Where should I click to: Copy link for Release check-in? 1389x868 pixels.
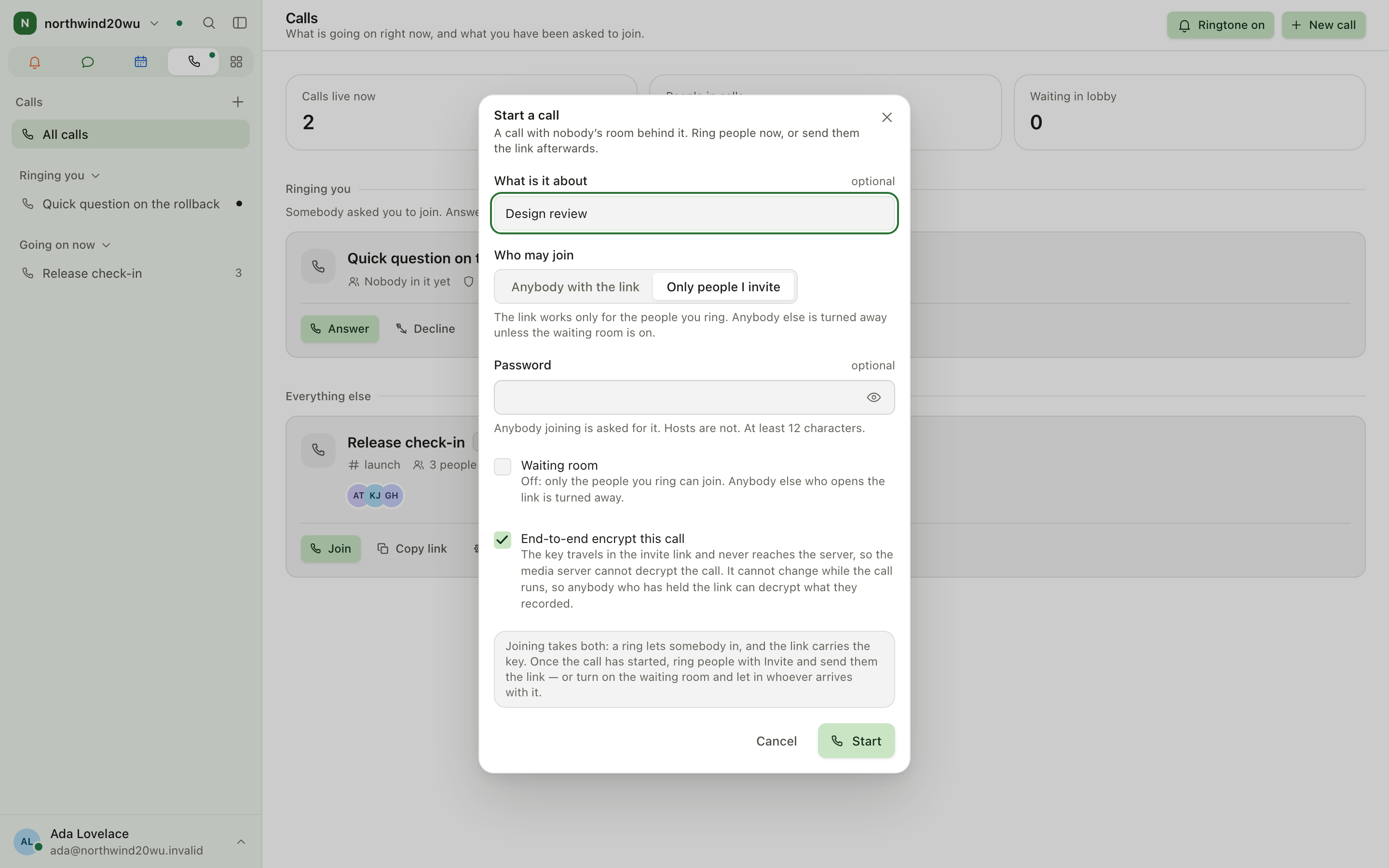(x=412, y=549)
